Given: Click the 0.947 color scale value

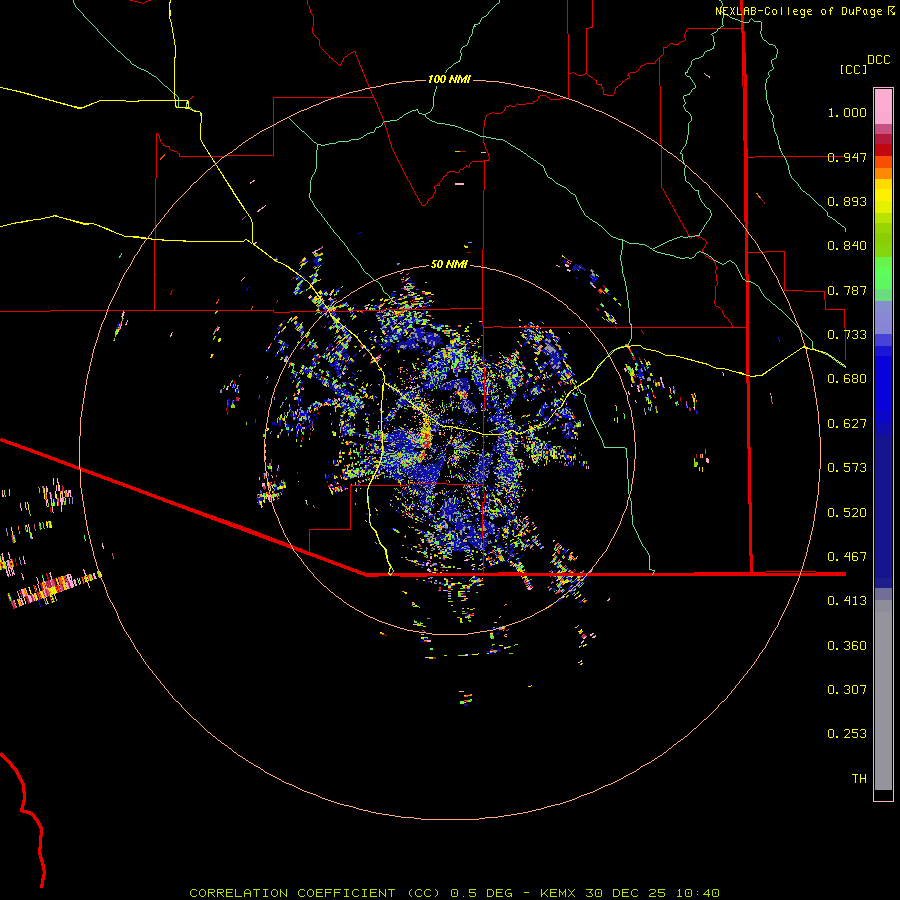Looking at the screenshot, I should [847, 157].
